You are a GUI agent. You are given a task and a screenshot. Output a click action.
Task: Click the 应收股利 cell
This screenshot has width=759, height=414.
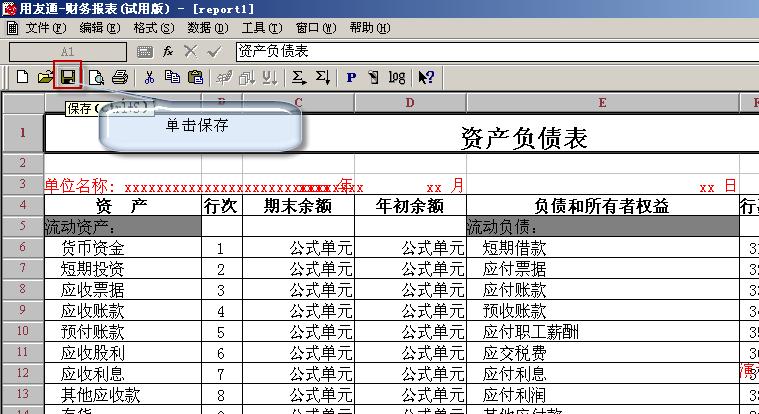tap(122, 353)
